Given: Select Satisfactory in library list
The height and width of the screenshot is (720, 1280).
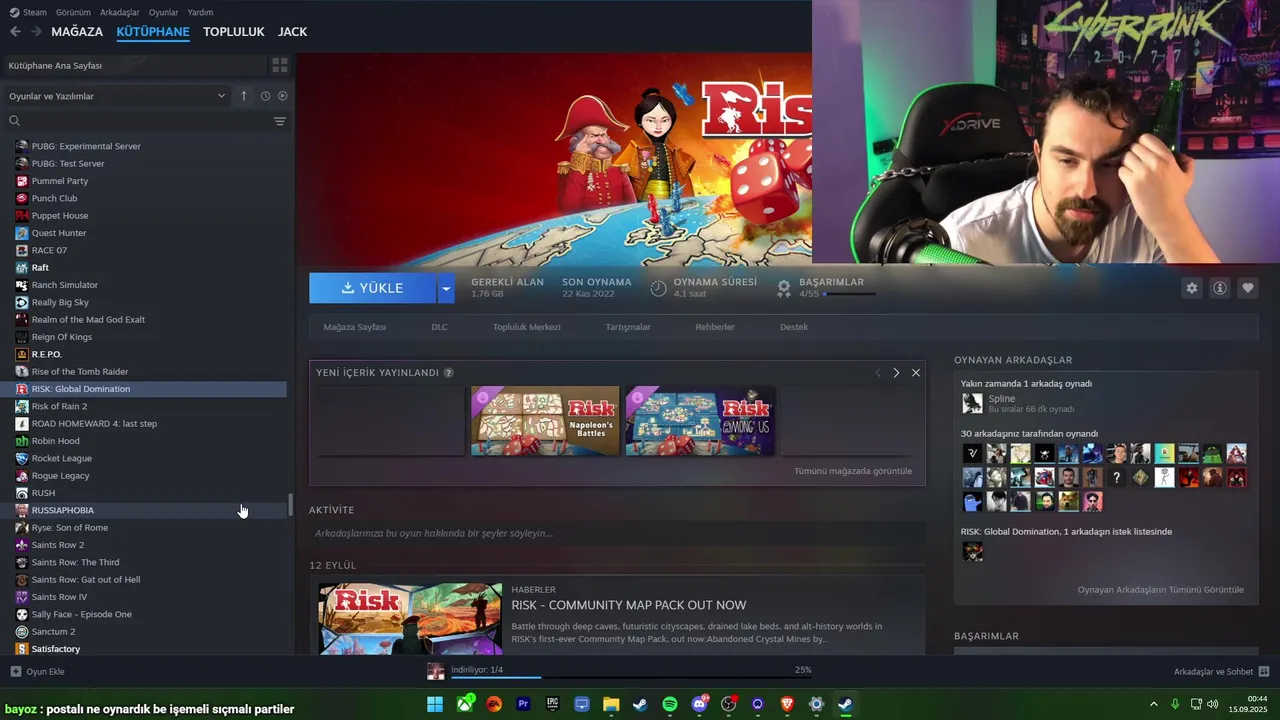Looking at the screenshot, I should click(56, 649).
